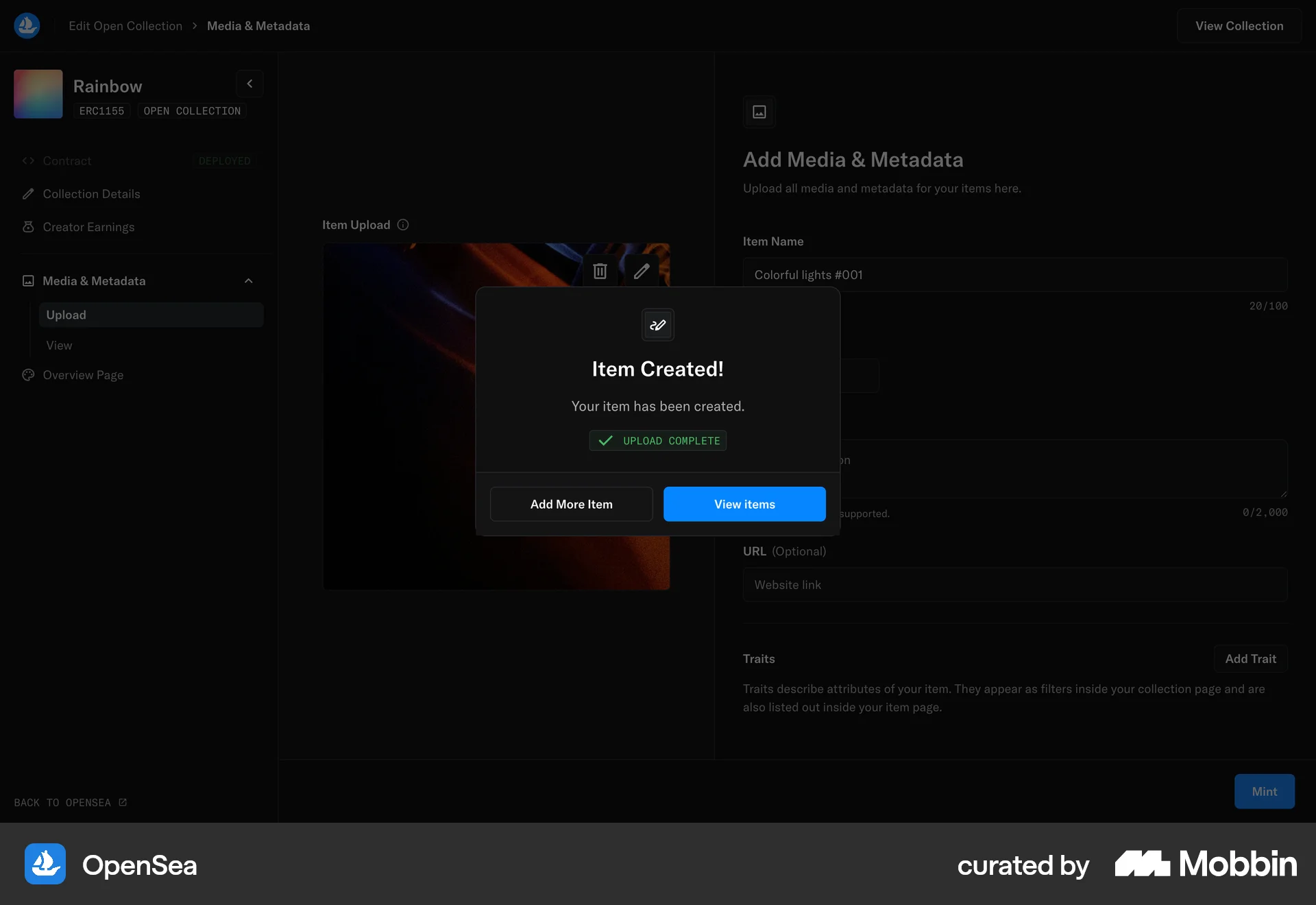The height and width of the screenshot is (905, 1316).
Task: Click View items in the Item Created dialog
Action: point(744,504)
